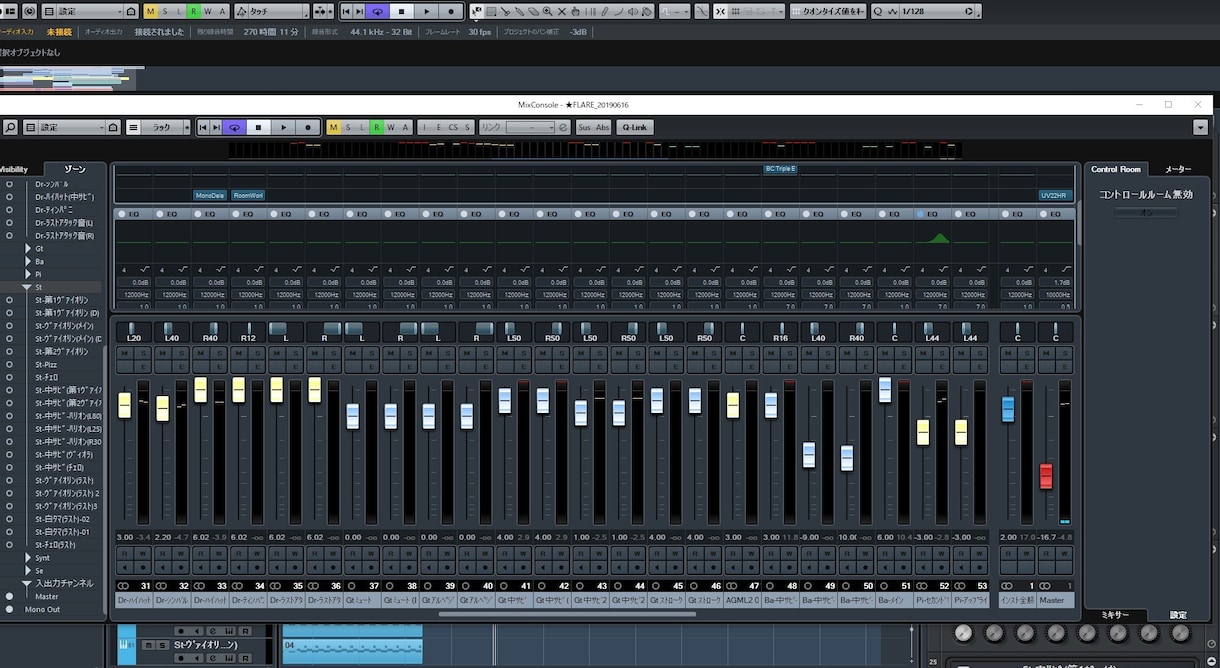Switch to the Visibility tab
The width and height of the screenshot is (1220, 668).
click(x=14, y=169)
